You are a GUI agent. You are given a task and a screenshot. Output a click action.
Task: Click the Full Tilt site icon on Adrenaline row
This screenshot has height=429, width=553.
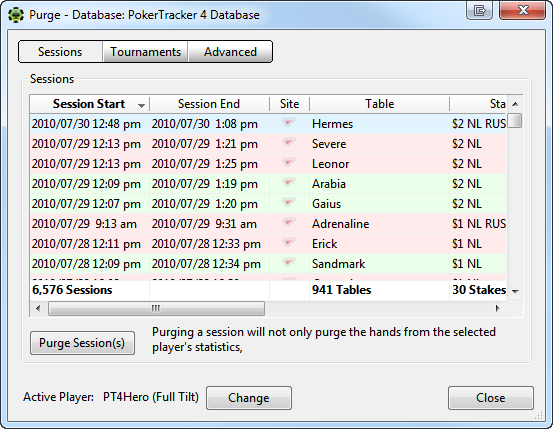coord(288,223)
